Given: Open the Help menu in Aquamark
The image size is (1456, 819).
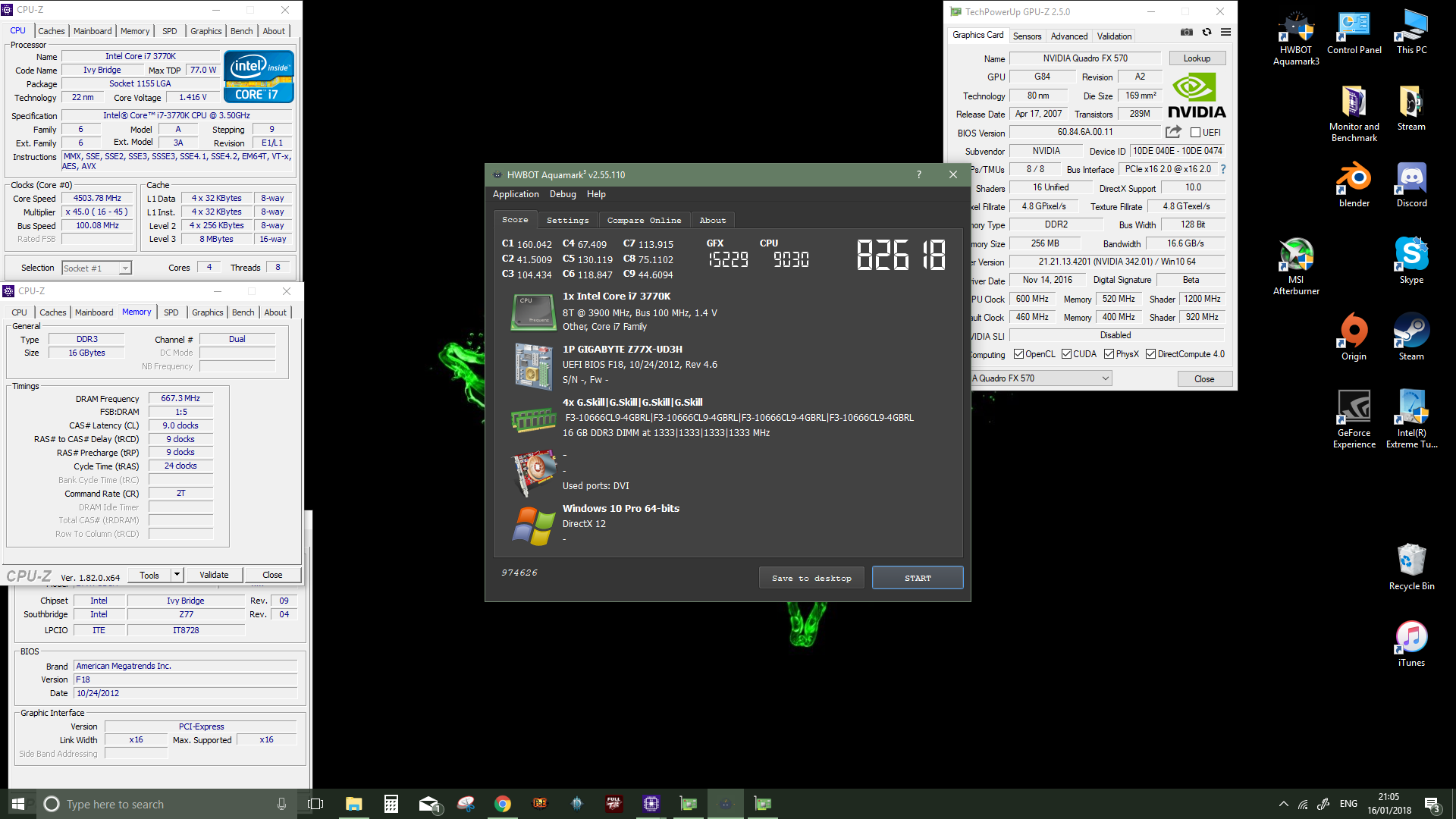Looking at the screenshot, I should [596, 194].
